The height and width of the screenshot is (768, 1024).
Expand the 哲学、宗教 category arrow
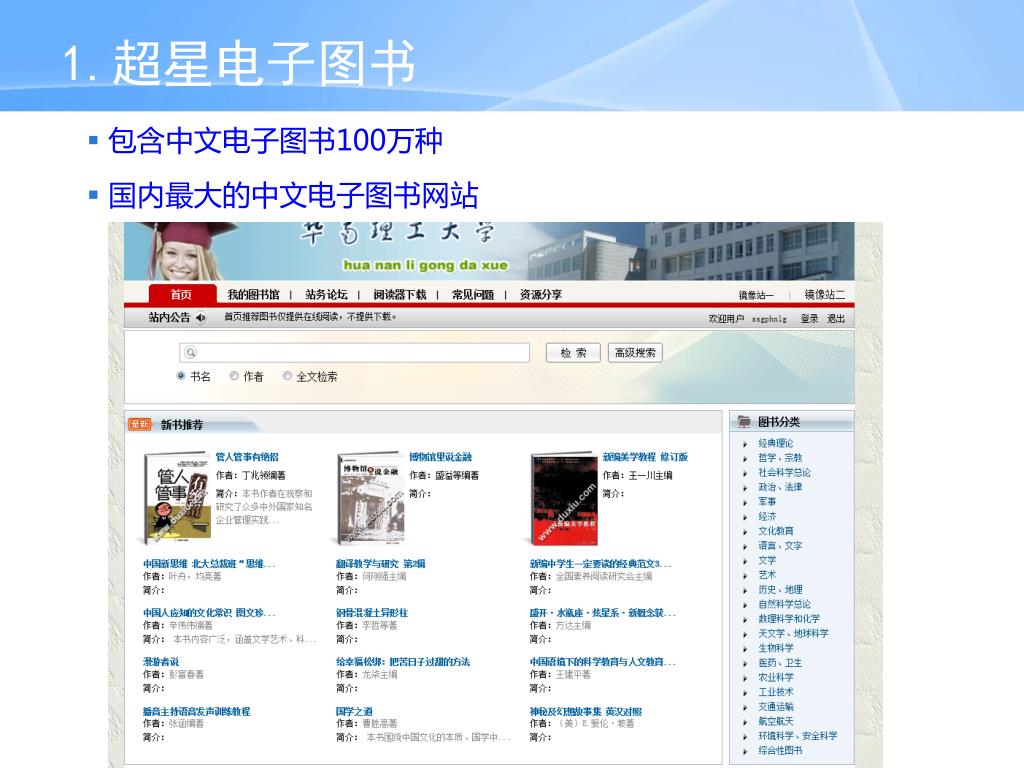tap(745, 458)
